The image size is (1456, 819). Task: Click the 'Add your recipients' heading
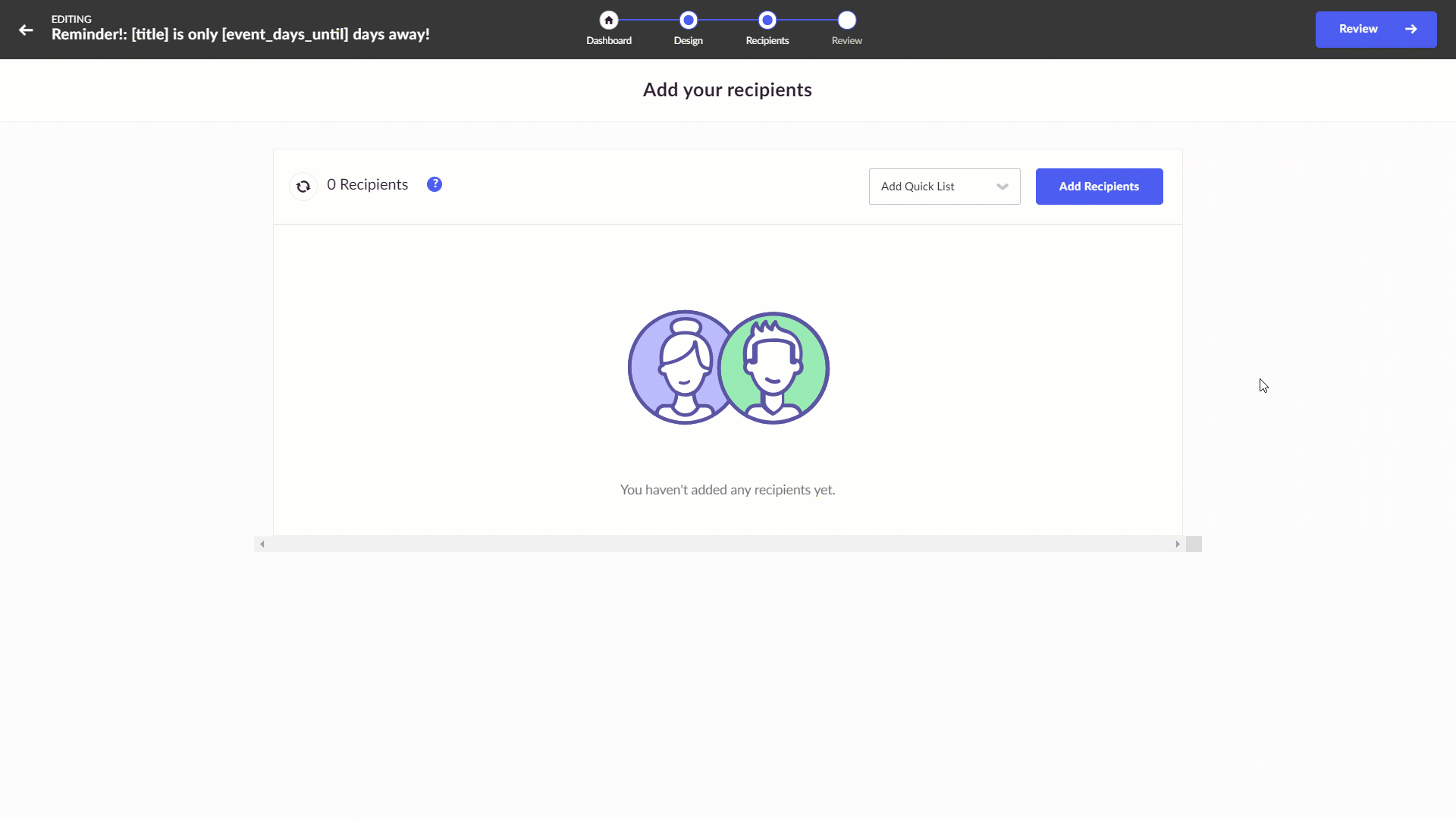point(727,89)
